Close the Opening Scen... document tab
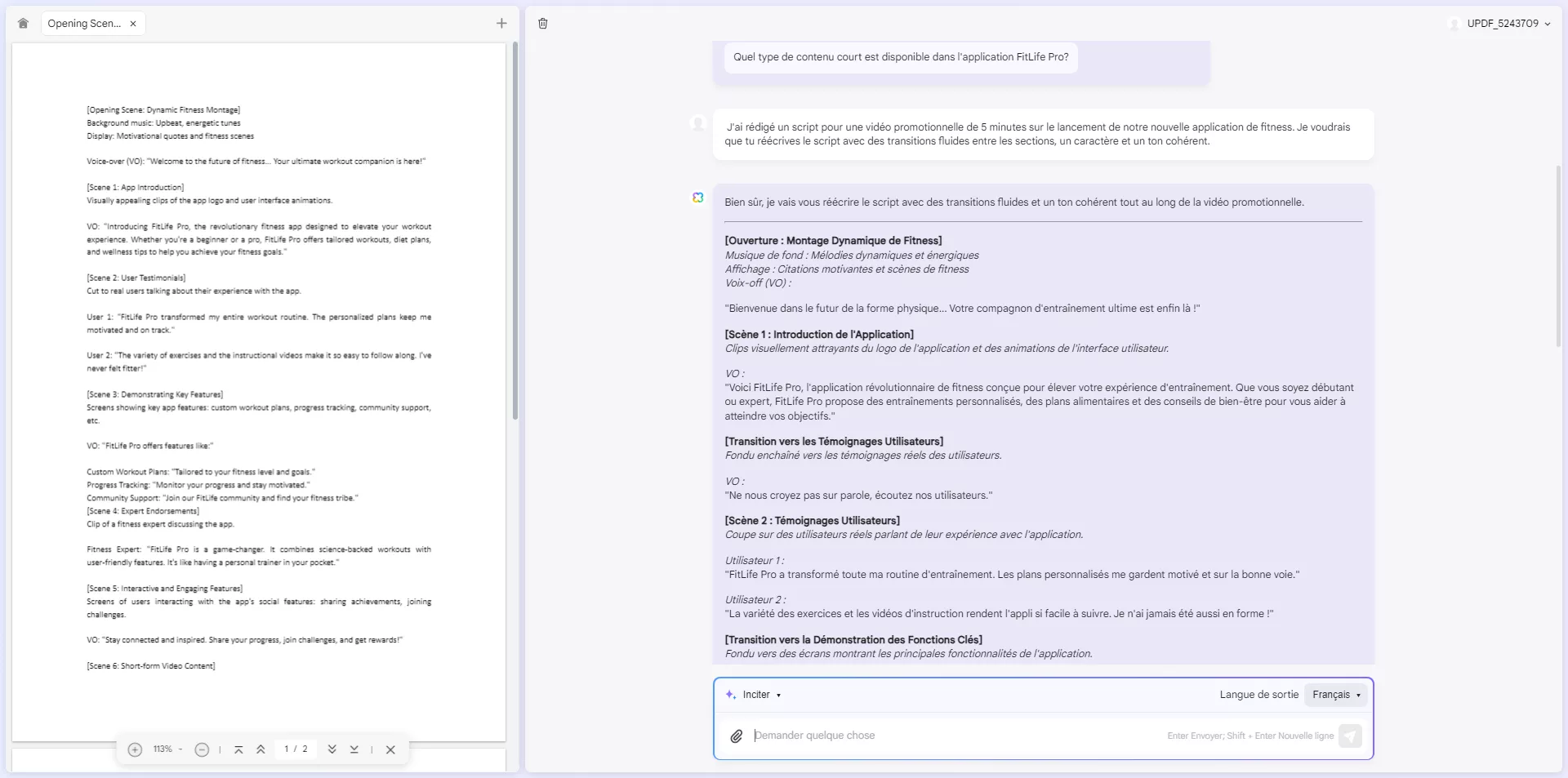 (133, 24)
